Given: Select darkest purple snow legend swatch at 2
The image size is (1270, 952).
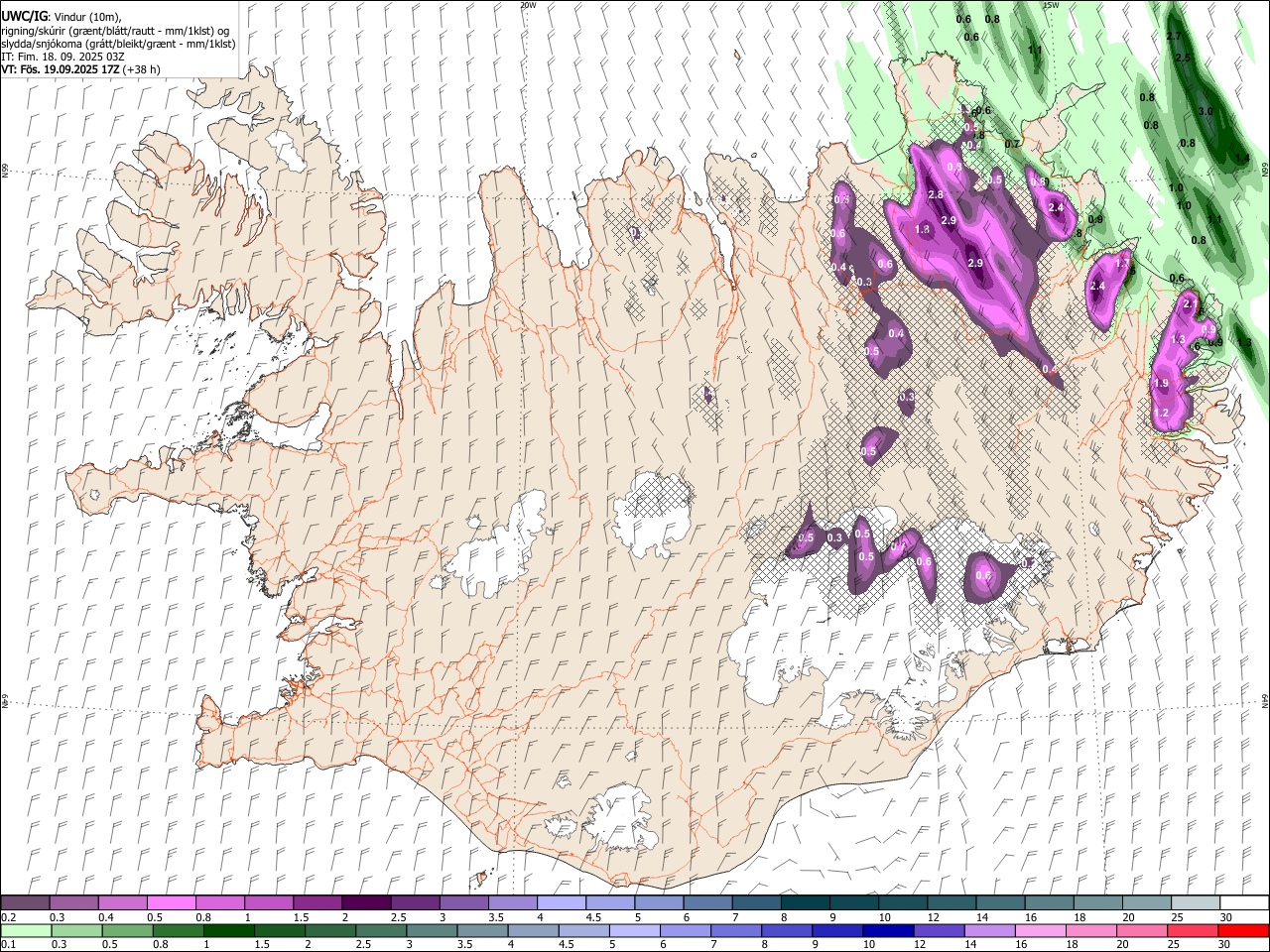Looking at the screenshot, I should (365, 902).
